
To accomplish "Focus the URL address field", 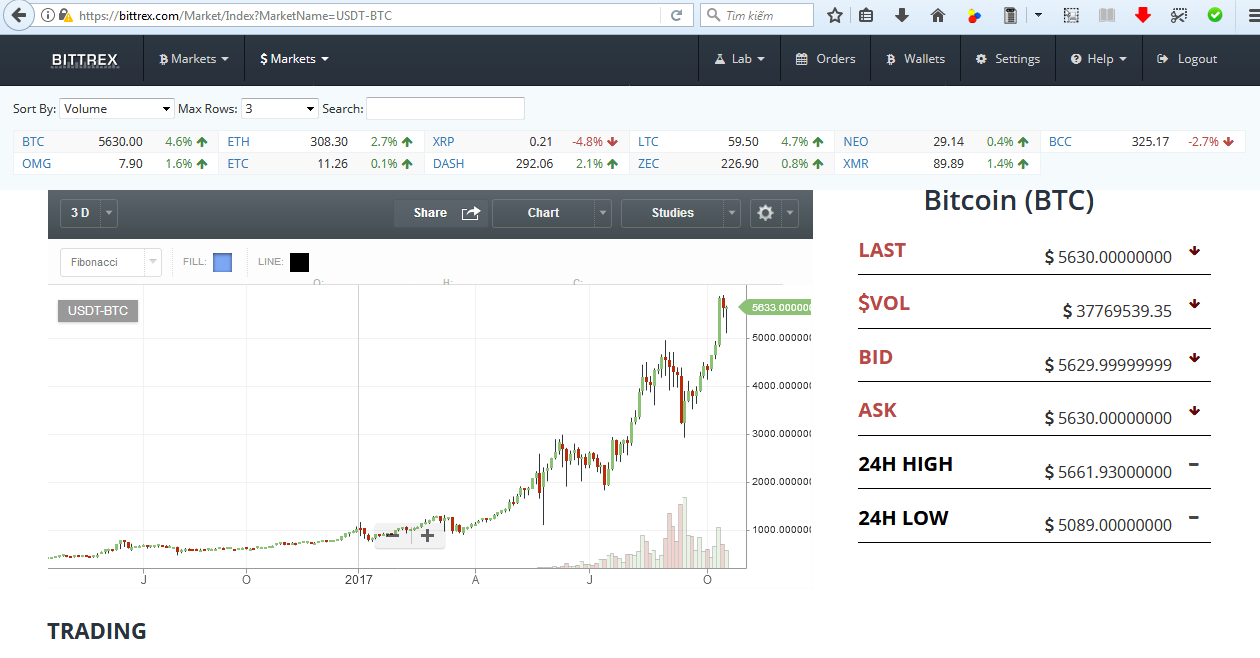I will coord(368,15).
